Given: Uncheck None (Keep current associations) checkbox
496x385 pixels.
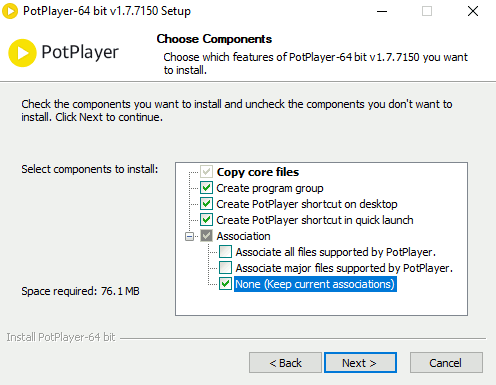Looking at the screenshot, I should click(225, 284).
